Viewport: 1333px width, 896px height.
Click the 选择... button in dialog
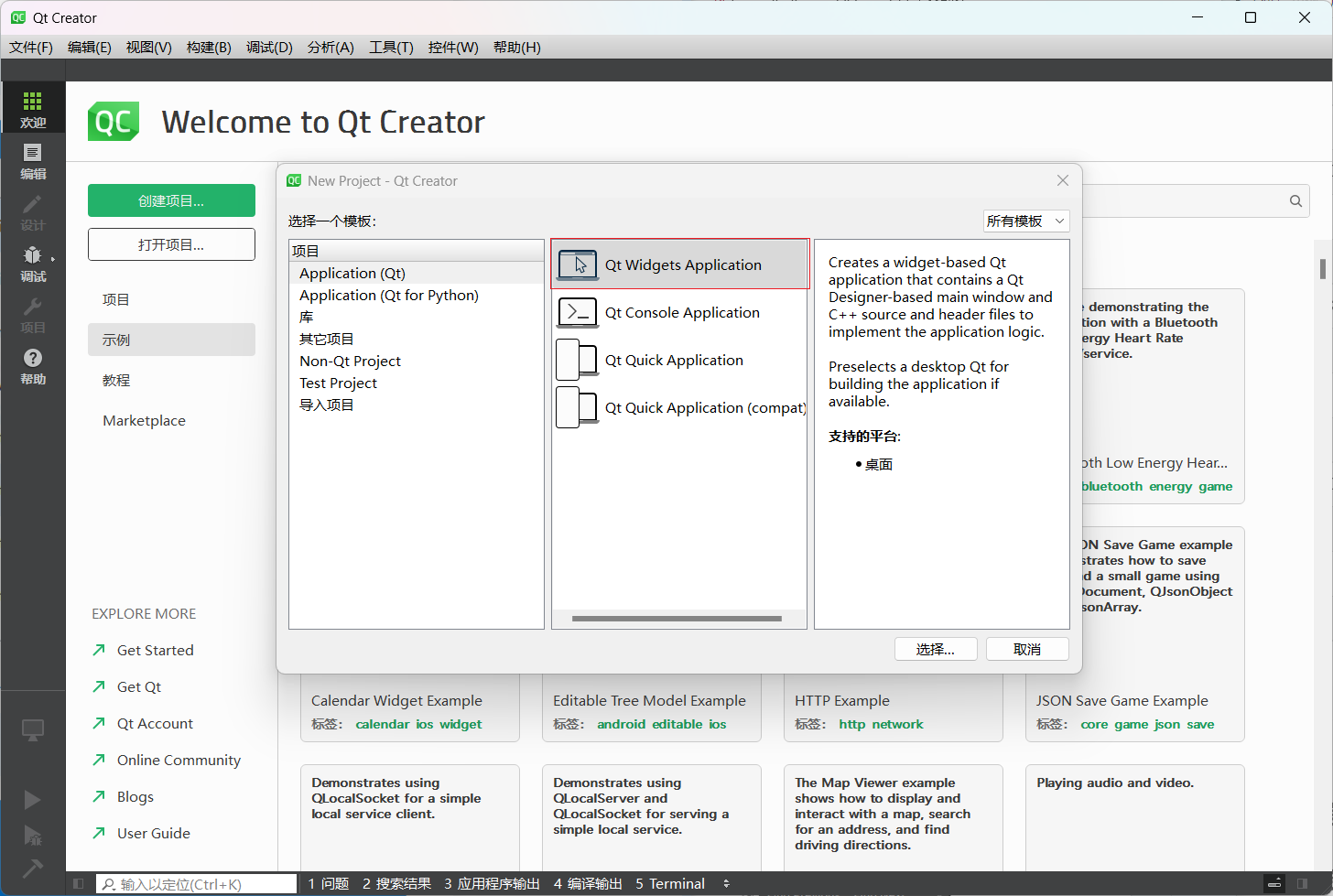coord(936,649)
